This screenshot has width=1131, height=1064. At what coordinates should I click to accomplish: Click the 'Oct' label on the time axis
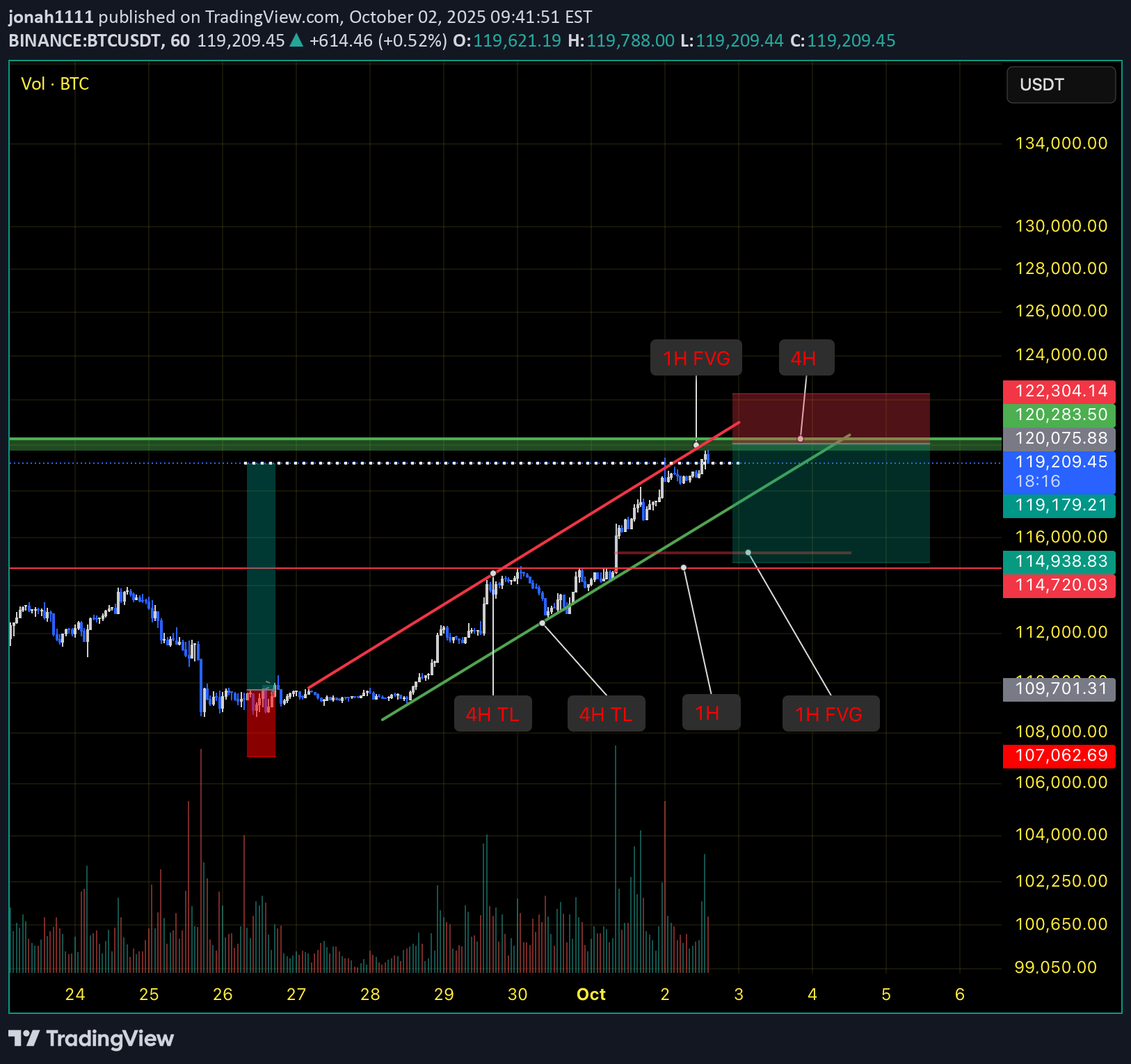coord(591,994)
